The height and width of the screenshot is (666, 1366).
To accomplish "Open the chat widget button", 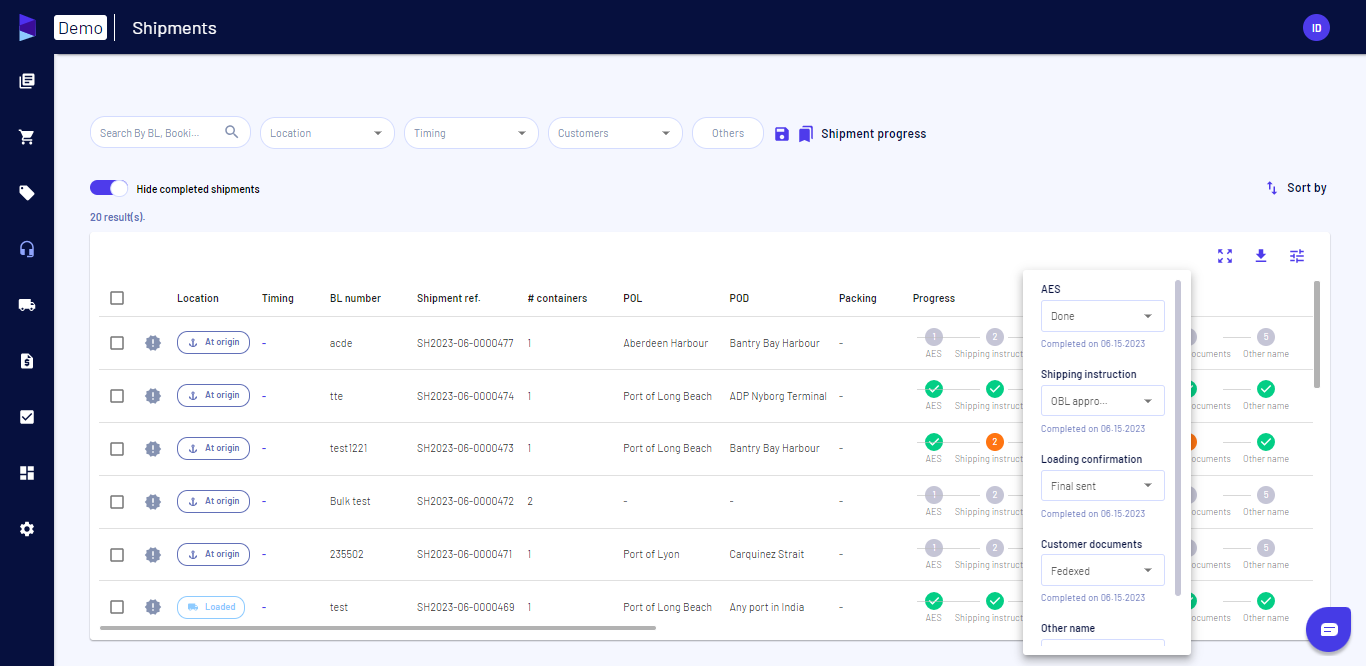I will (1329, 629).
